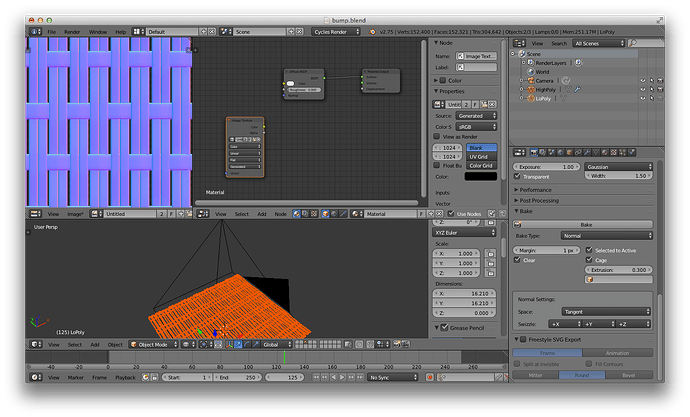
Task: Open the Source Generated dropdown
Action: tap(476, 116)
